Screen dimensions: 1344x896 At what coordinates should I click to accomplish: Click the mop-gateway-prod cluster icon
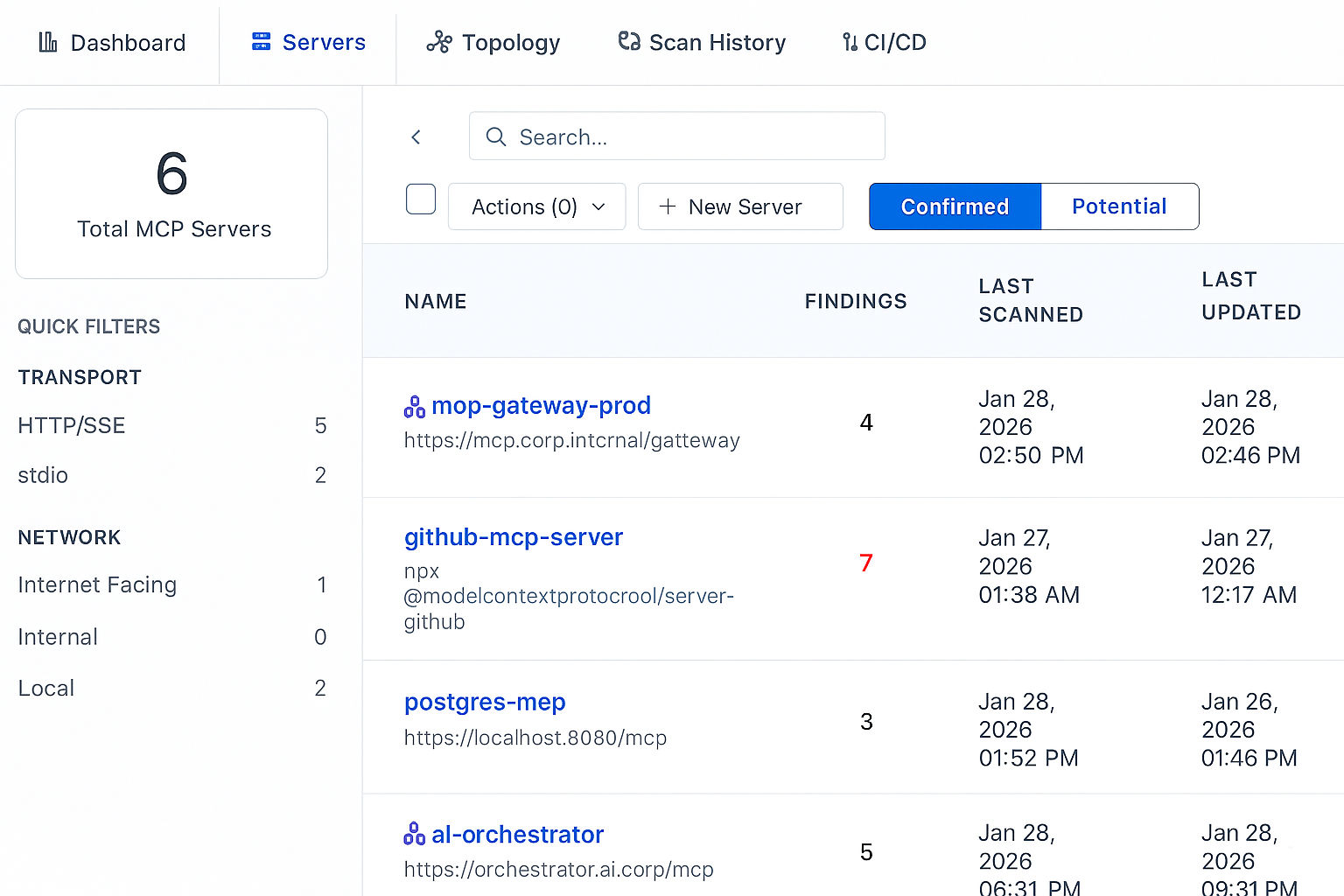[x=415, y=407]
